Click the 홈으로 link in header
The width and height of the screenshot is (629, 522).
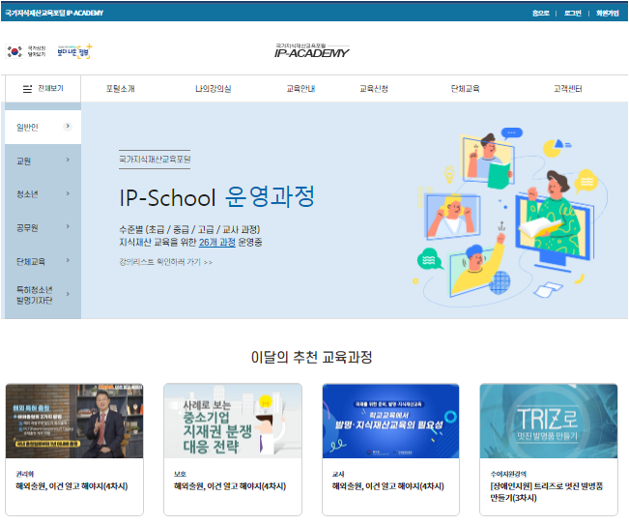(x=540, y=13)
